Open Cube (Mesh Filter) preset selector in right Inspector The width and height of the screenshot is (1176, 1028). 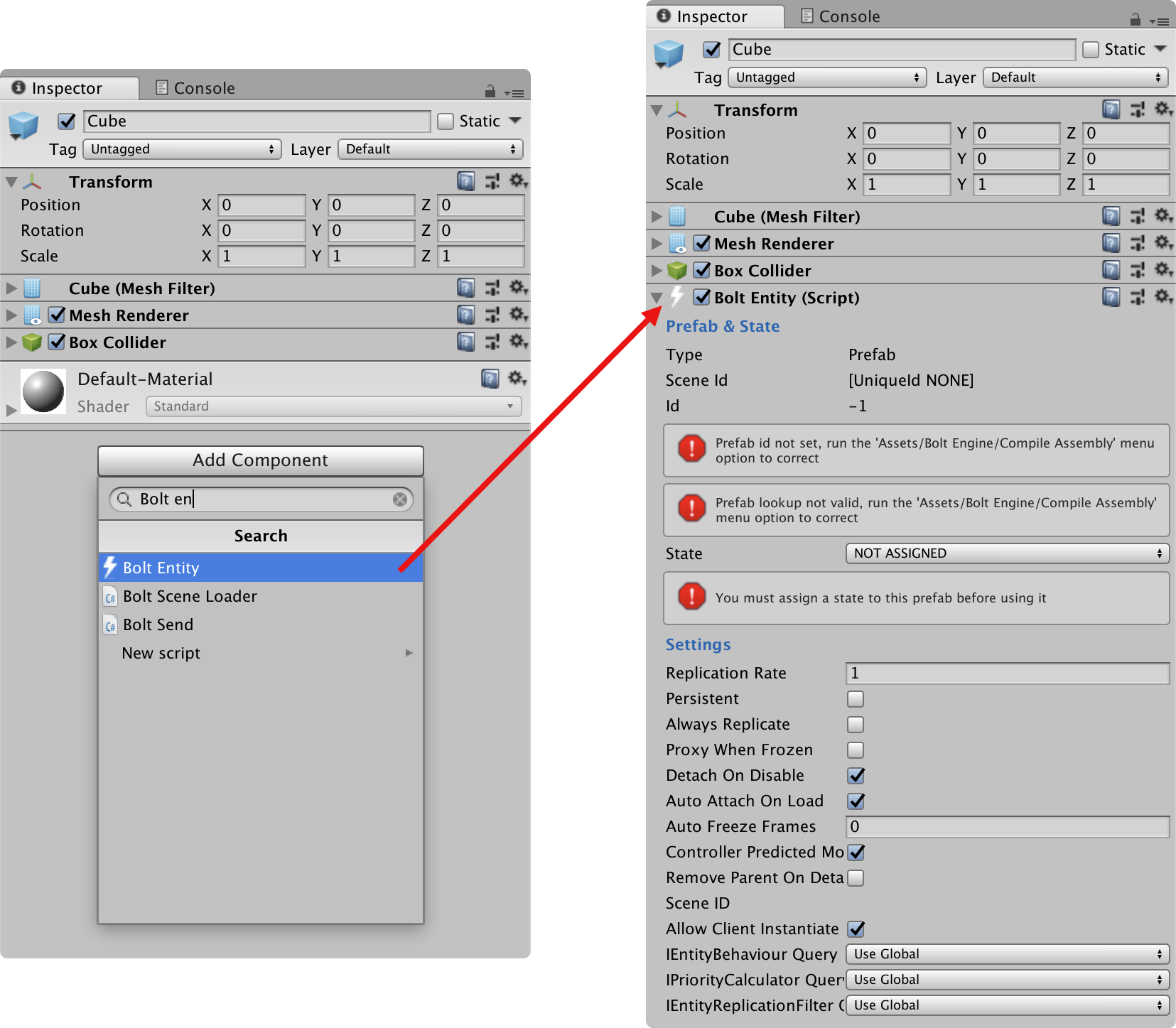tap(1138, 216)
